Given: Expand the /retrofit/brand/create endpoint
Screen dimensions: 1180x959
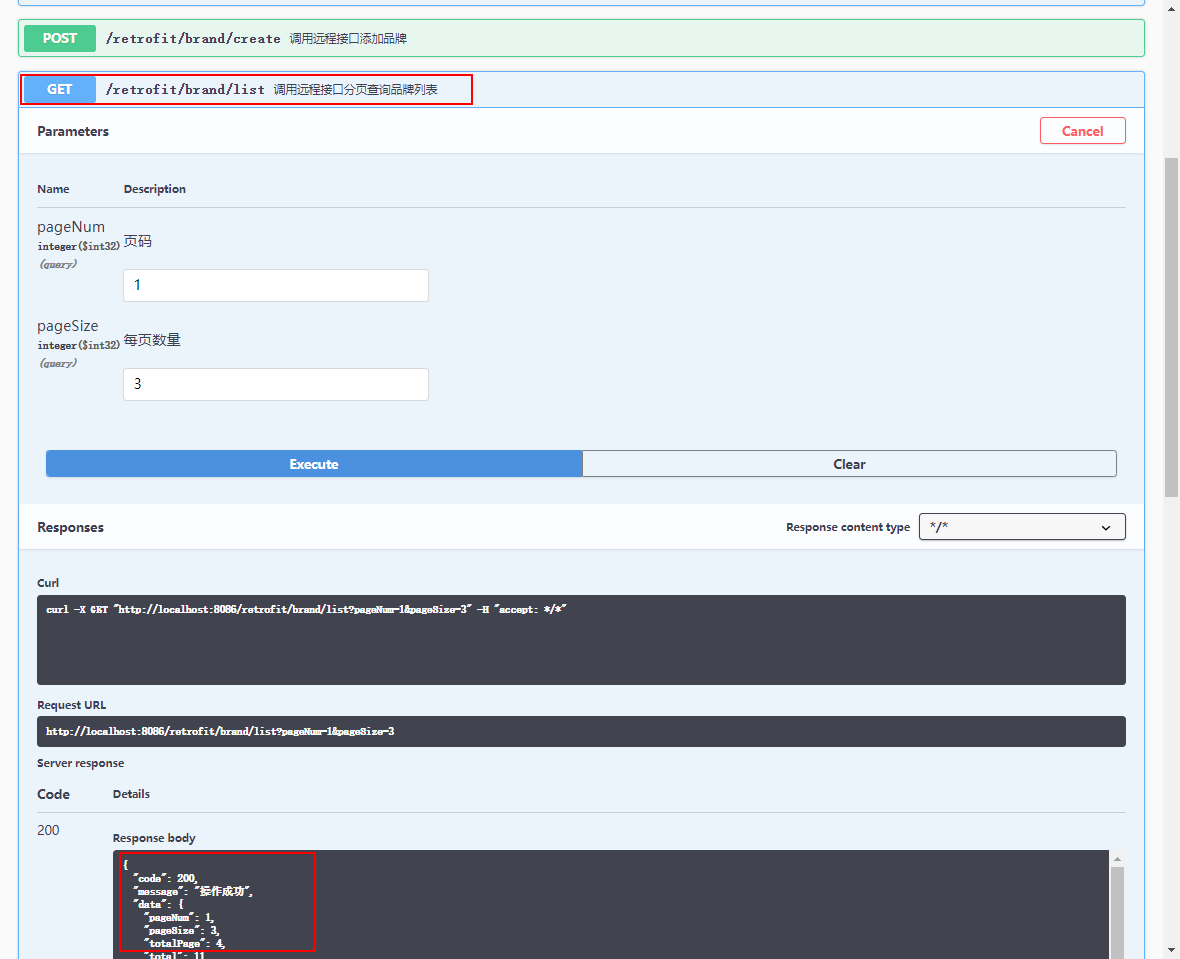Looking at the screenshot, I should pos(581,38).
